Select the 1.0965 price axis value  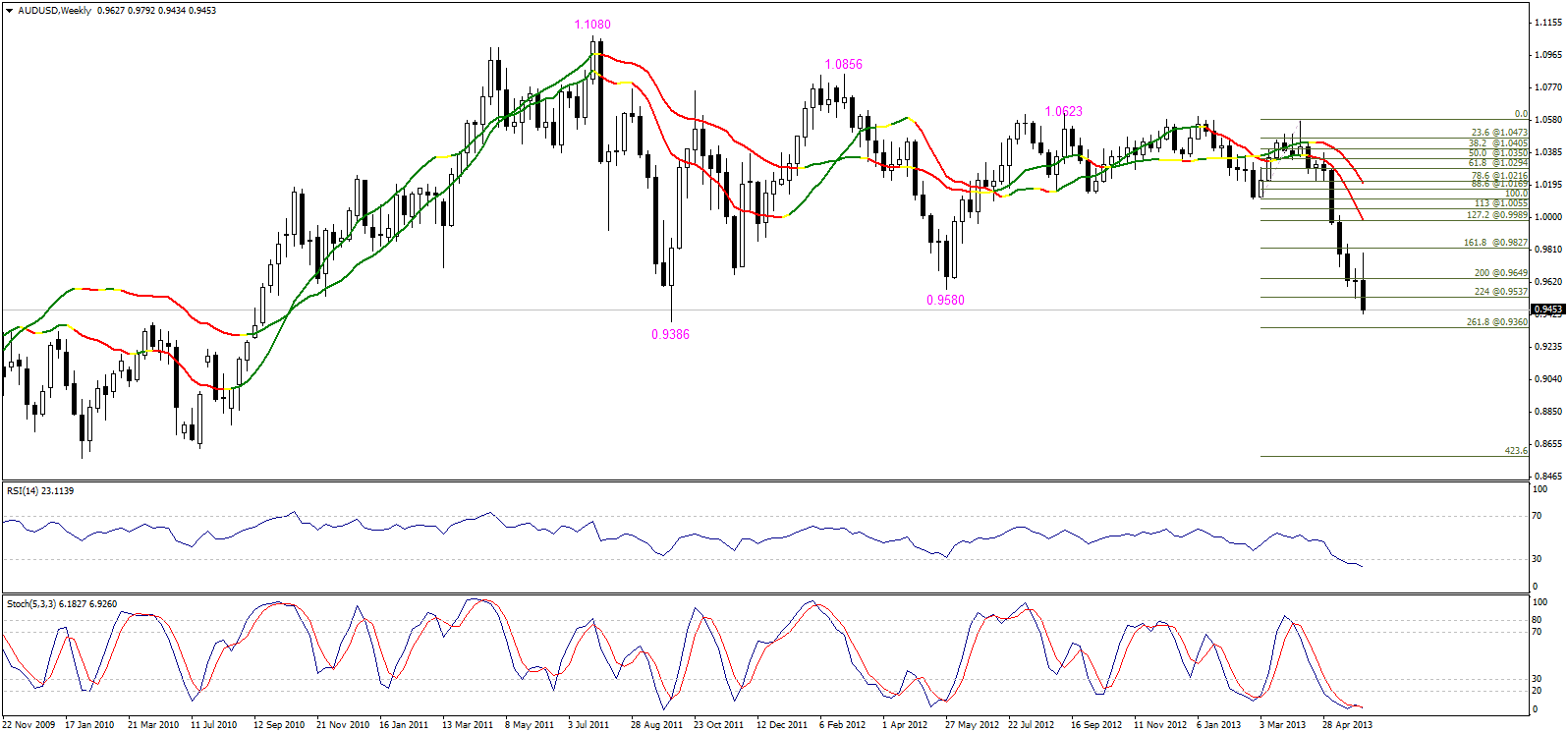(1548, 55)
